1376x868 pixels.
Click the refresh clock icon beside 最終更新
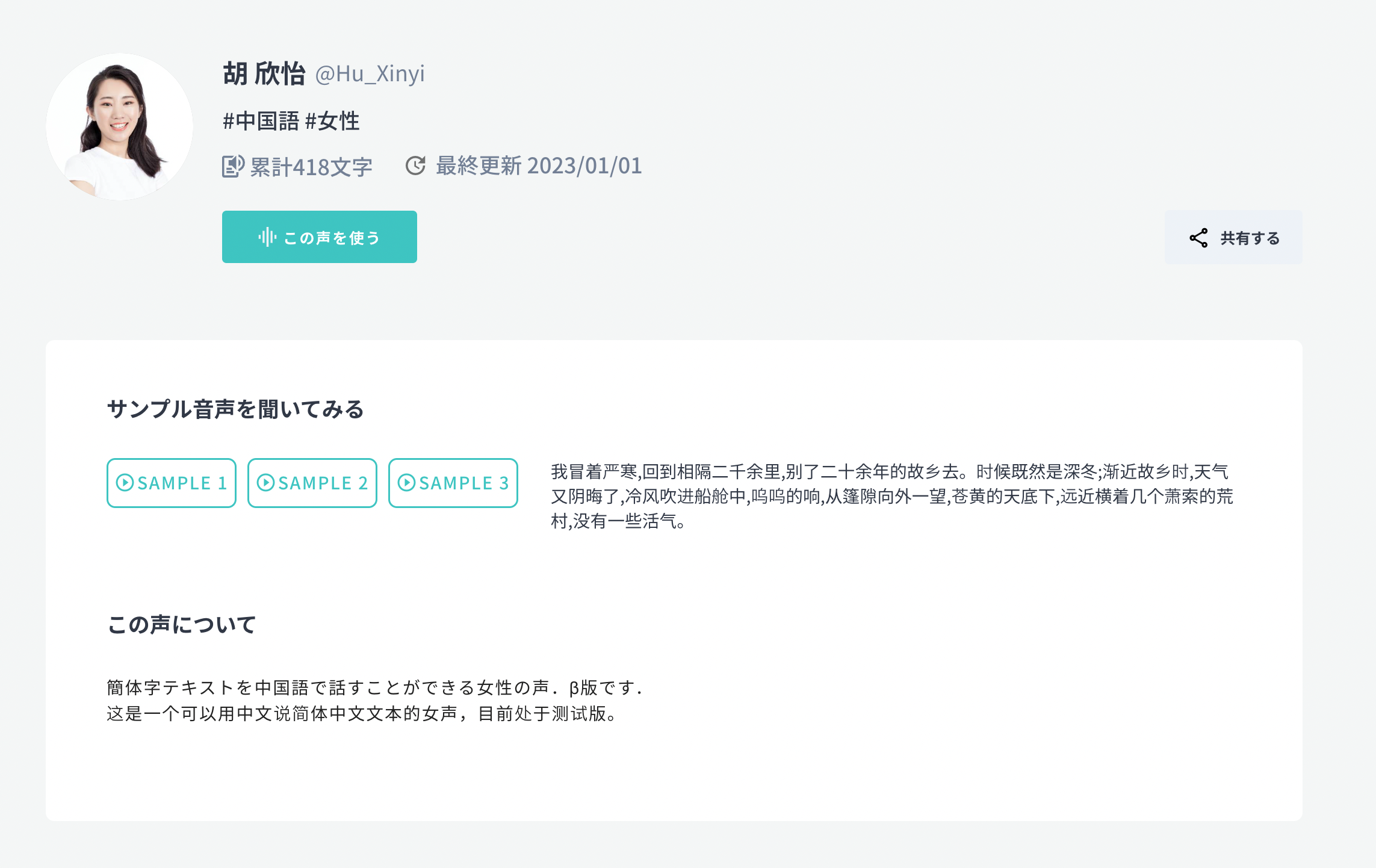coord(415,167)
